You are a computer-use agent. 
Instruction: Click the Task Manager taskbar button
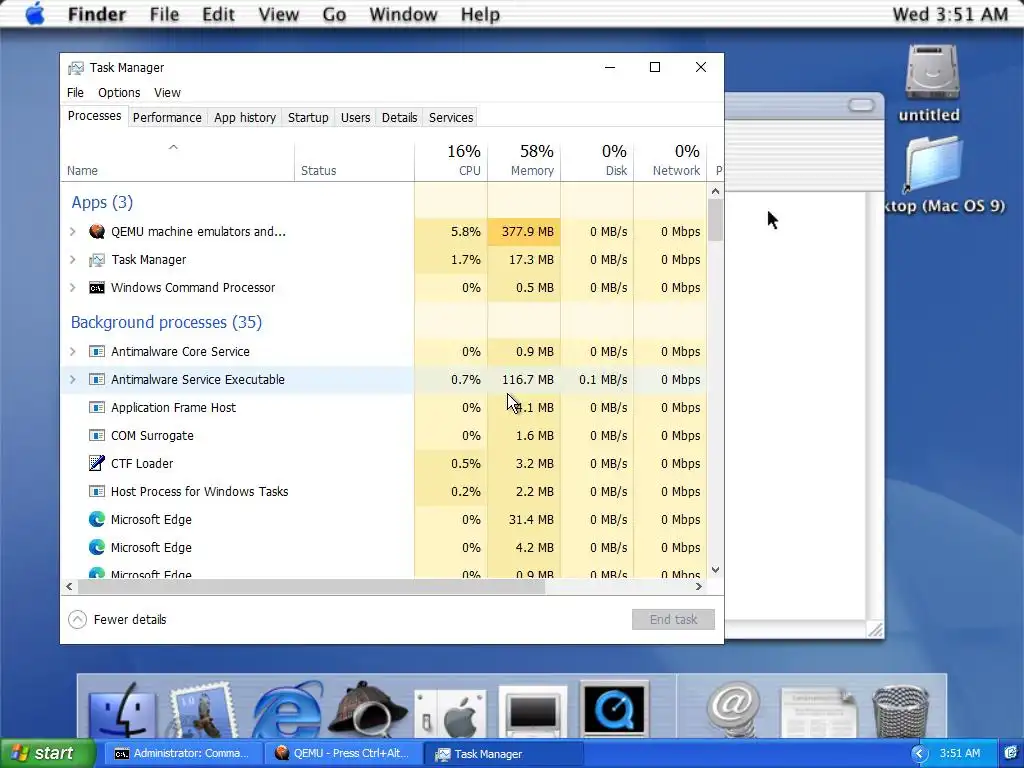[x=504, y=754]
